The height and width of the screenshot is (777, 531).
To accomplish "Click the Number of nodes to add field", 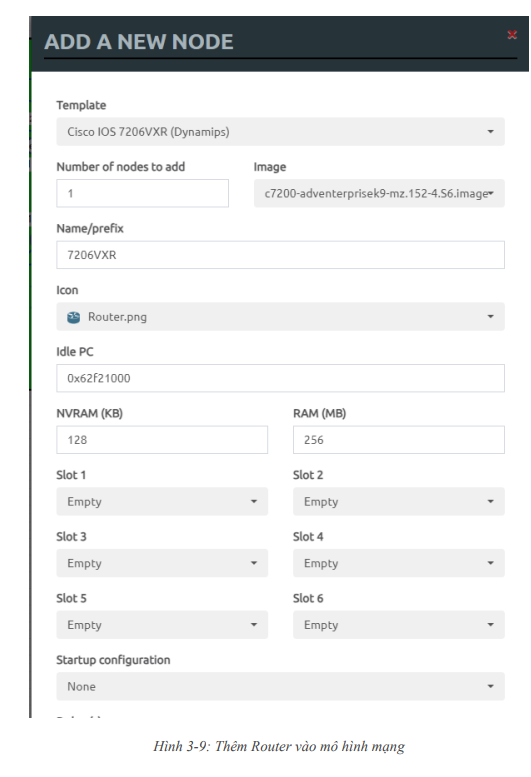I will coord(143,193).
